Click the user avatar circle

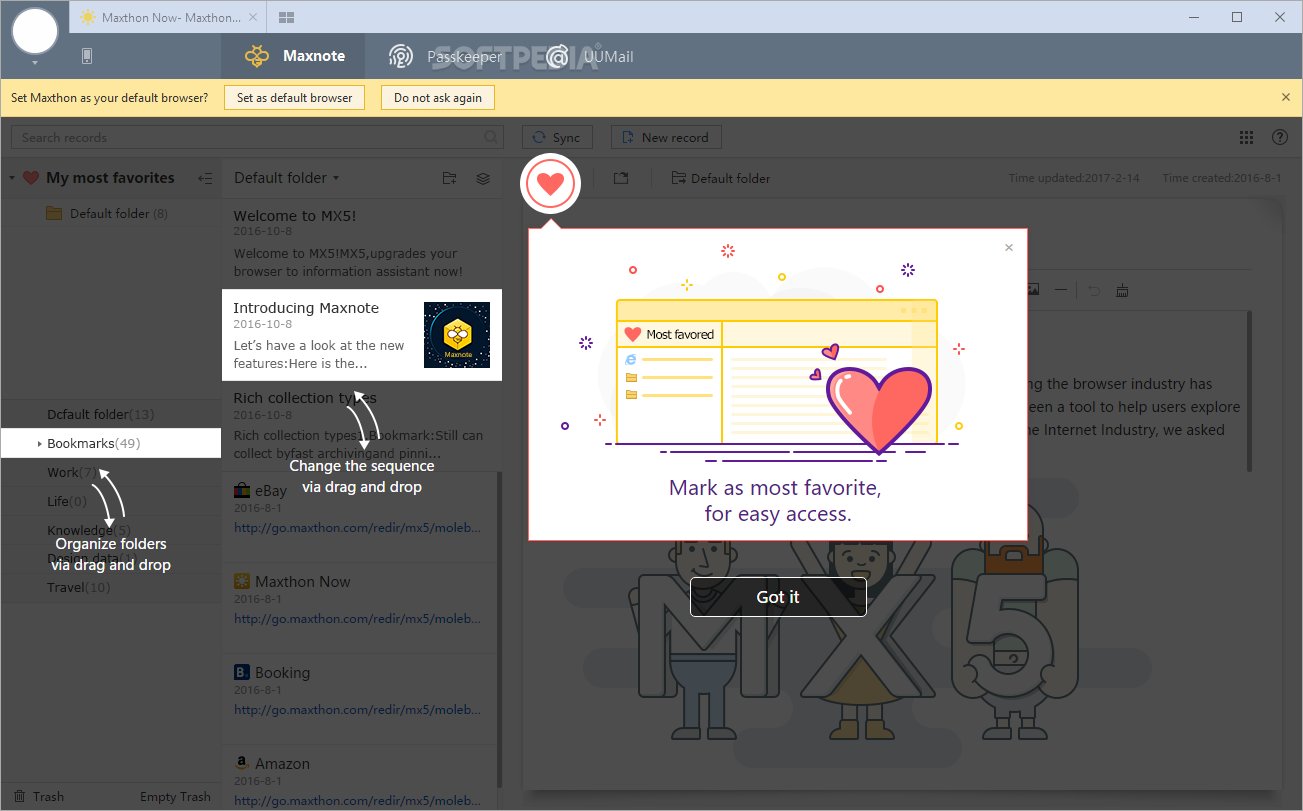tap(35, 30)
